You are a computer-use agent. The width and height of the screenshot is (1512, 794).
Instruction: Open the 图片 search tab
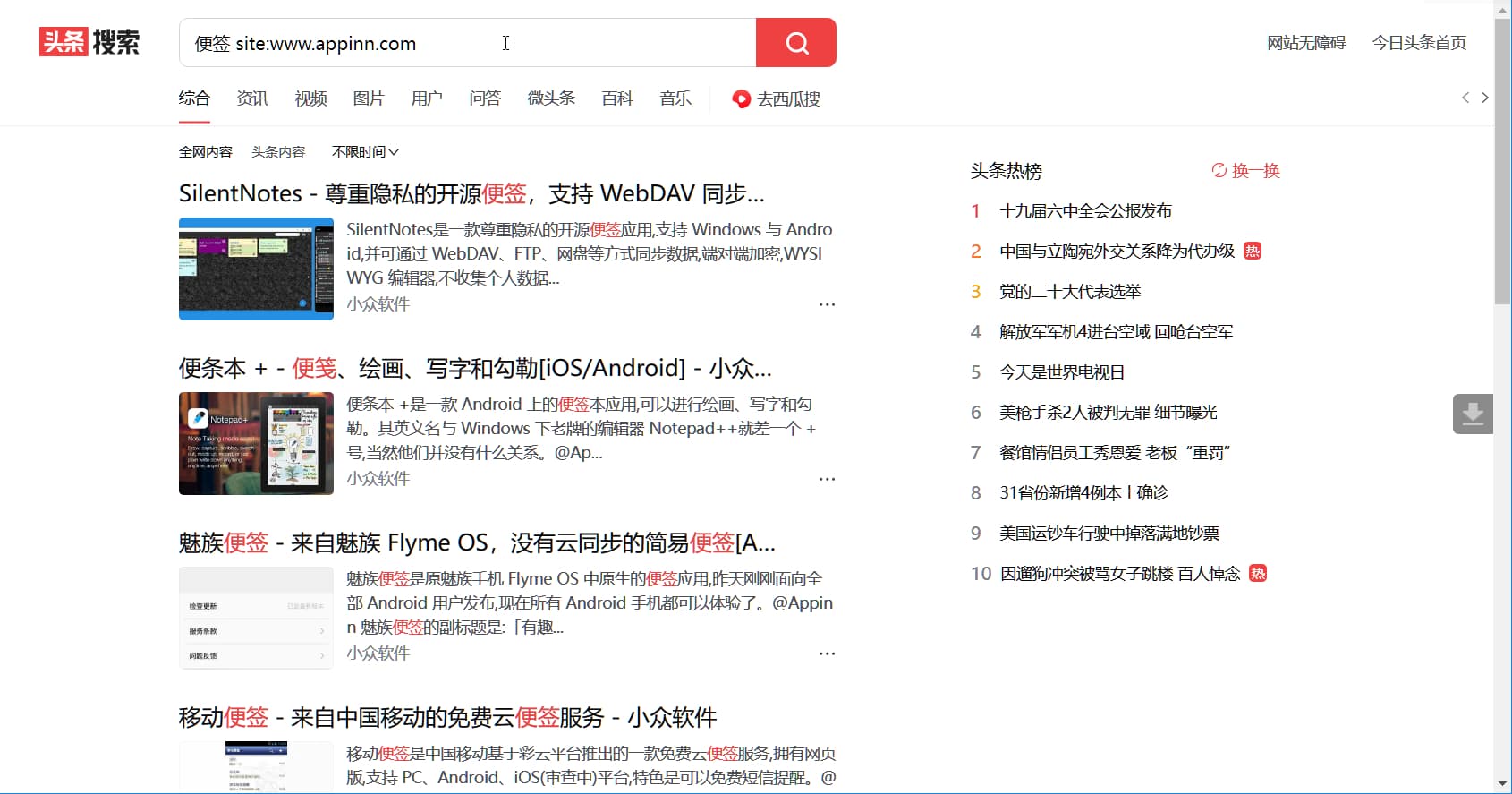pyautogui.click(x=369, y=98)
